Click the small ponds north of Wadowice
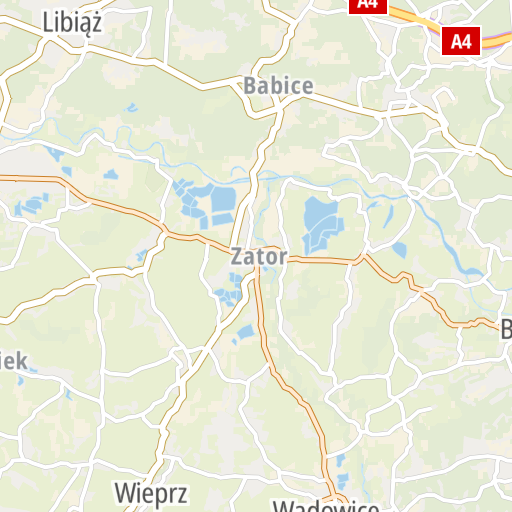Viewport: 512px width, 512px height. 341,471
